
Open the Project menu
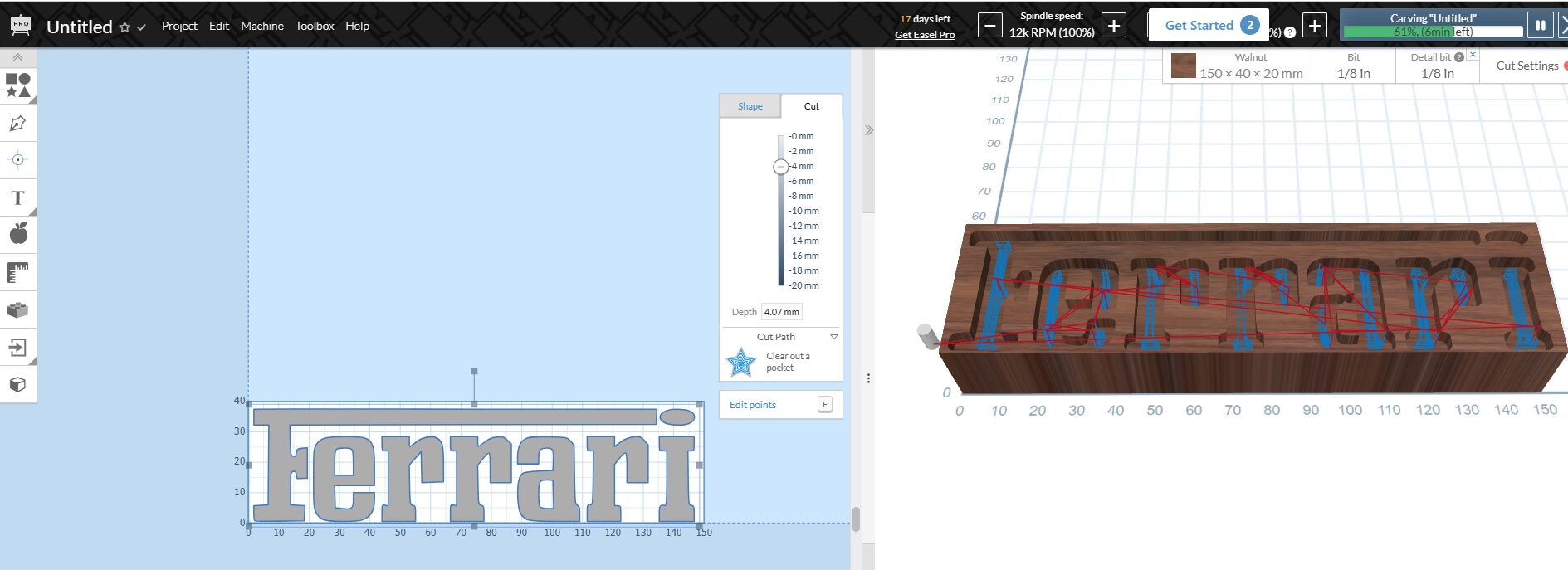coord(179,26)
